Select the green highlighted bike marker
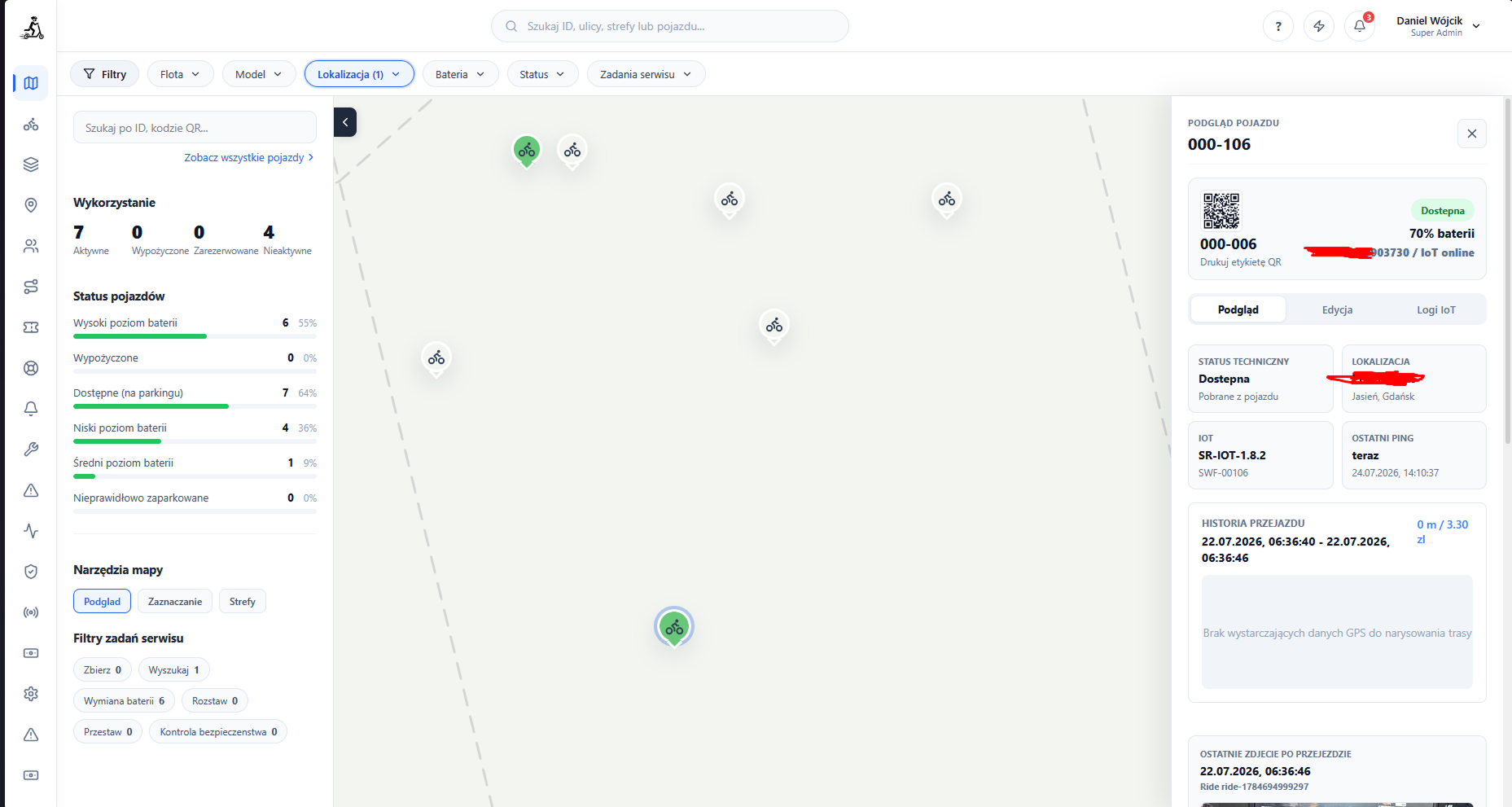Viewport: 1512px width, 807px height. point(674,627)
